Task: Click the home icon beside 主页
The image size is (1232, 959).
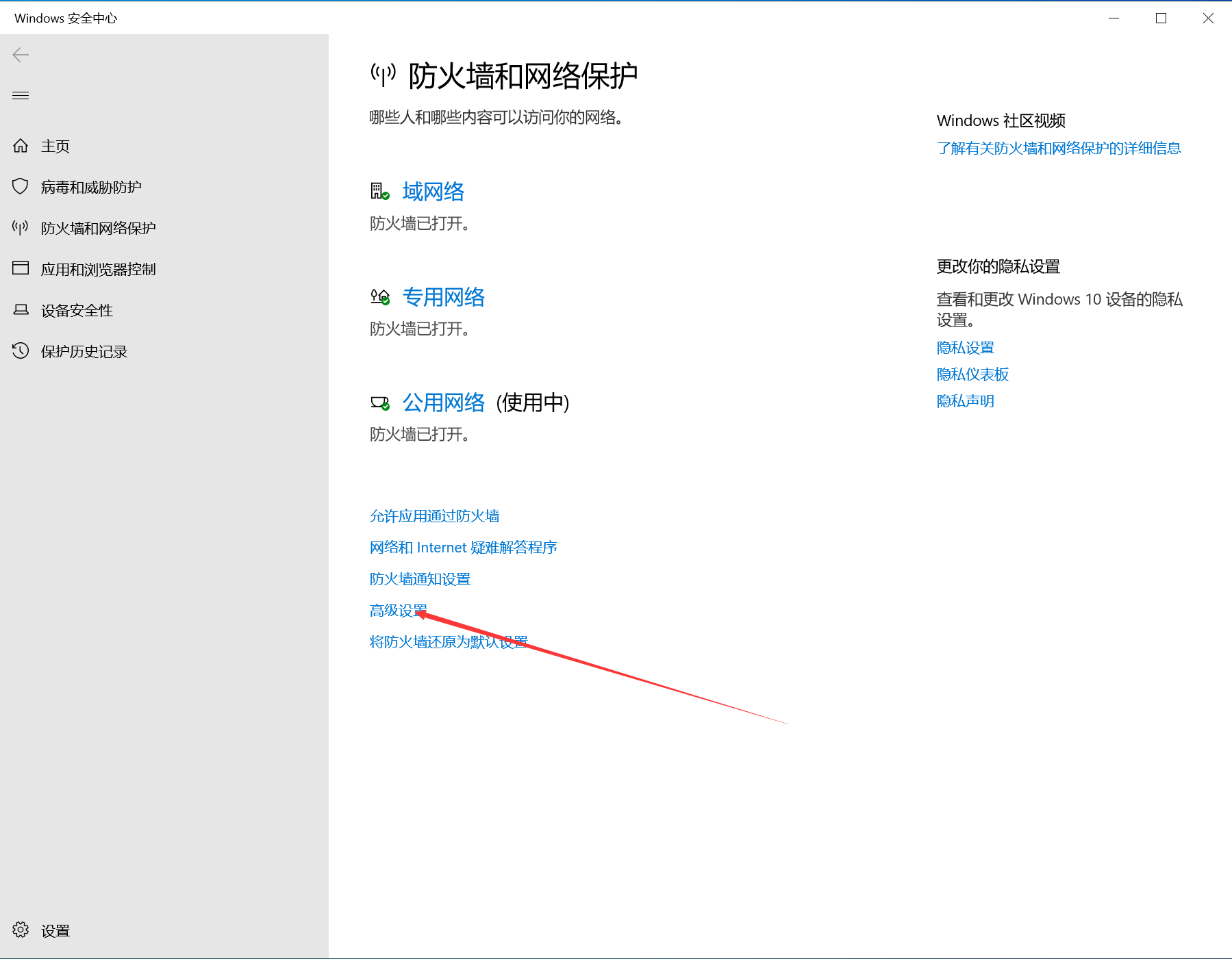Action: [21, 146]
